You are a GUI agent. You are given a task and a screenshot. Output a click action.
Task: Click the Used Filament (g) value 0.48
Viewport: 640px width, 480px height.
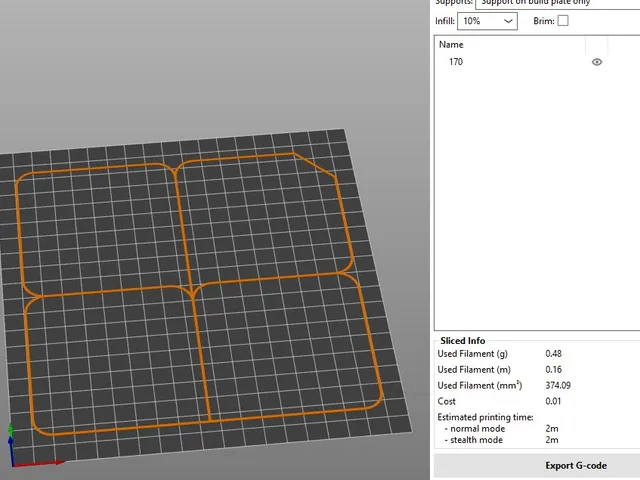coord(553,353)
